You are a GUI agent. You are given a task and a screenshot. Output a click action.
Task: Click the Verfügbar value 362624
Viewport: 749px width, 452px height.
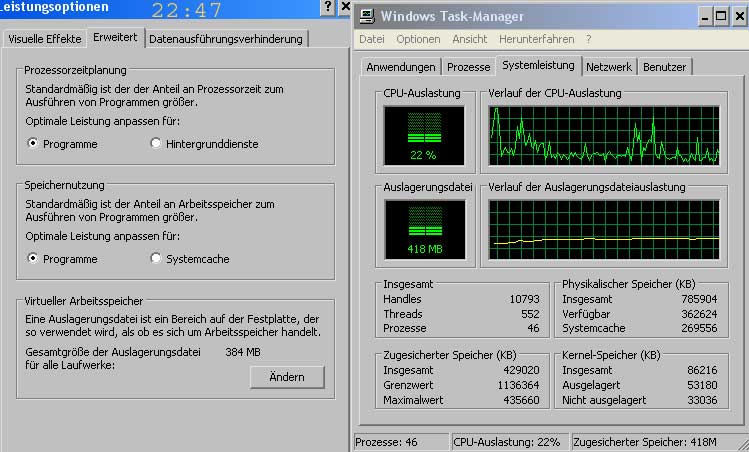point(699,314)
